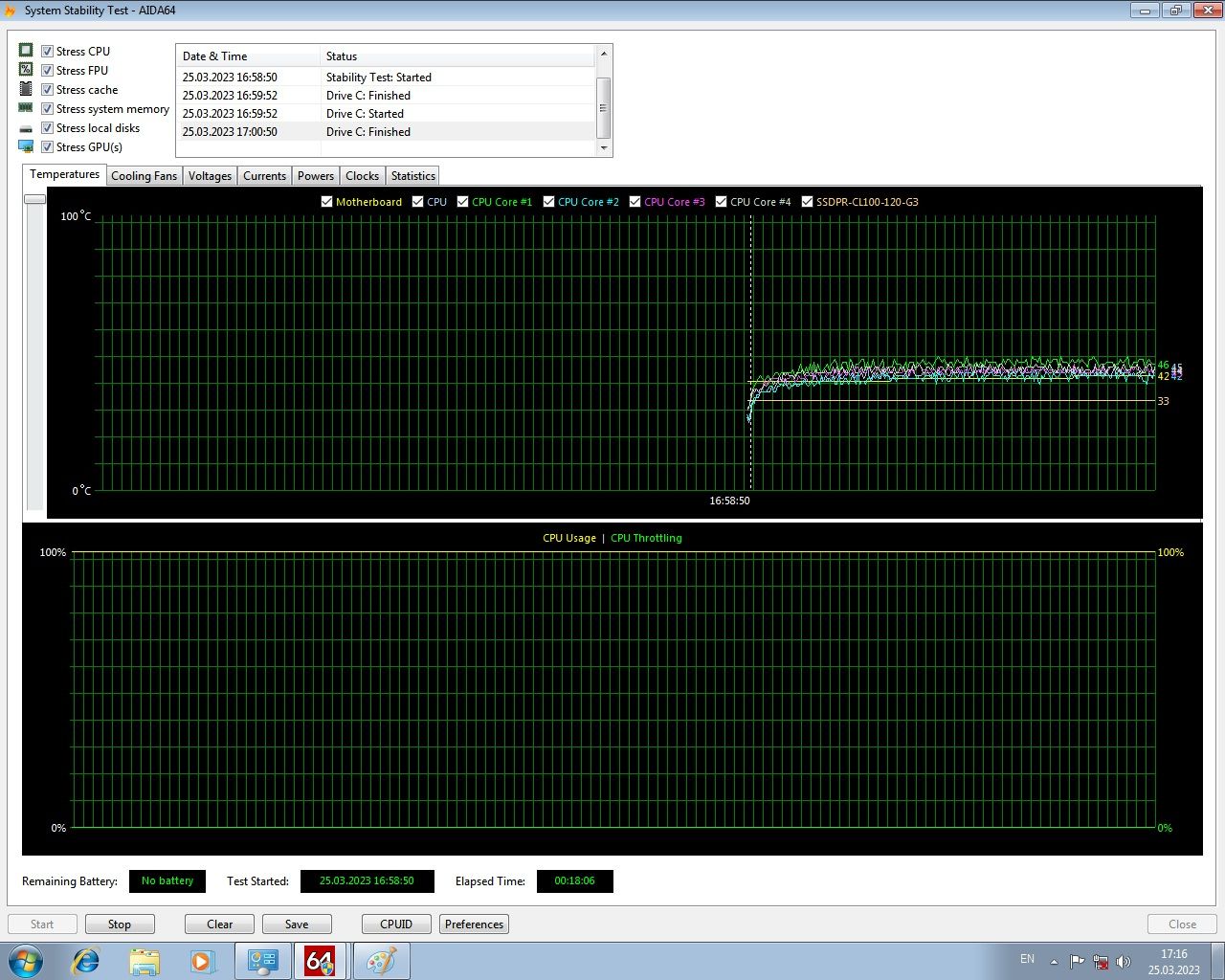
Task: Disable the Stress GPU(s) checkbox
Action: click(x=47, y=147)
